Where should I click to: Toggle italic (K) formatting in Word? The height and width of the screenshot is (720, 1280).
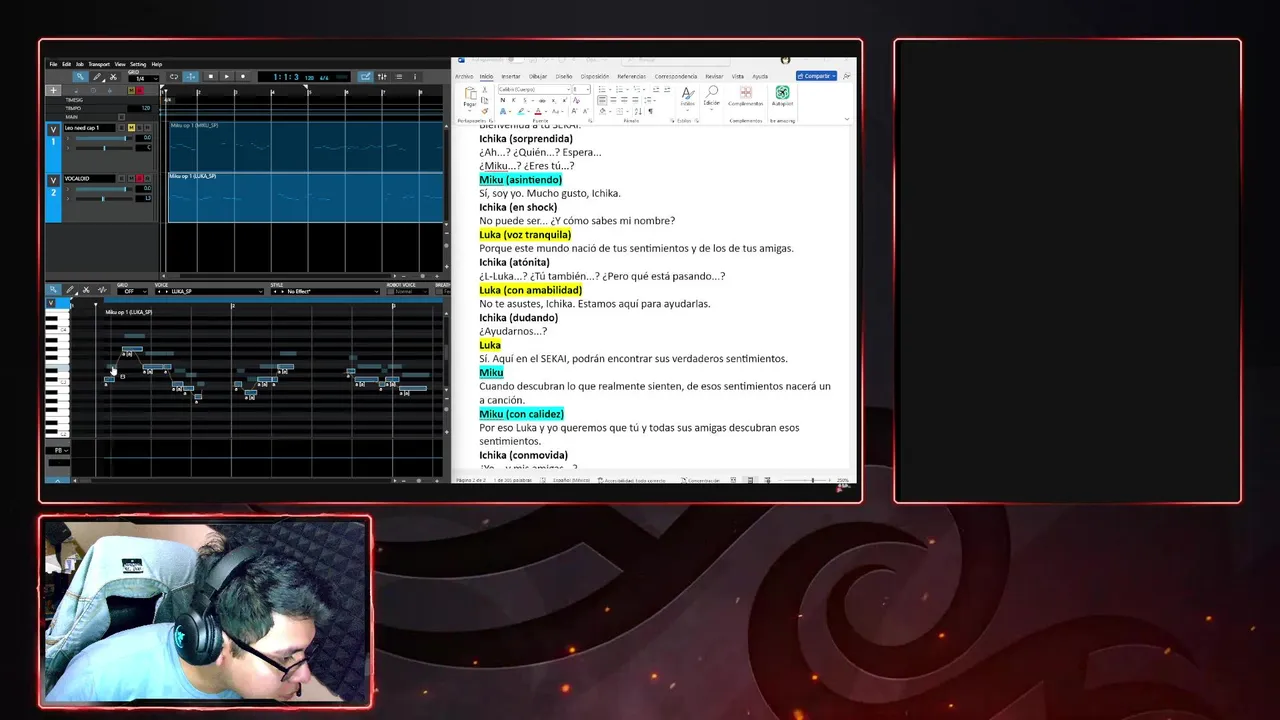pos(513,100)
